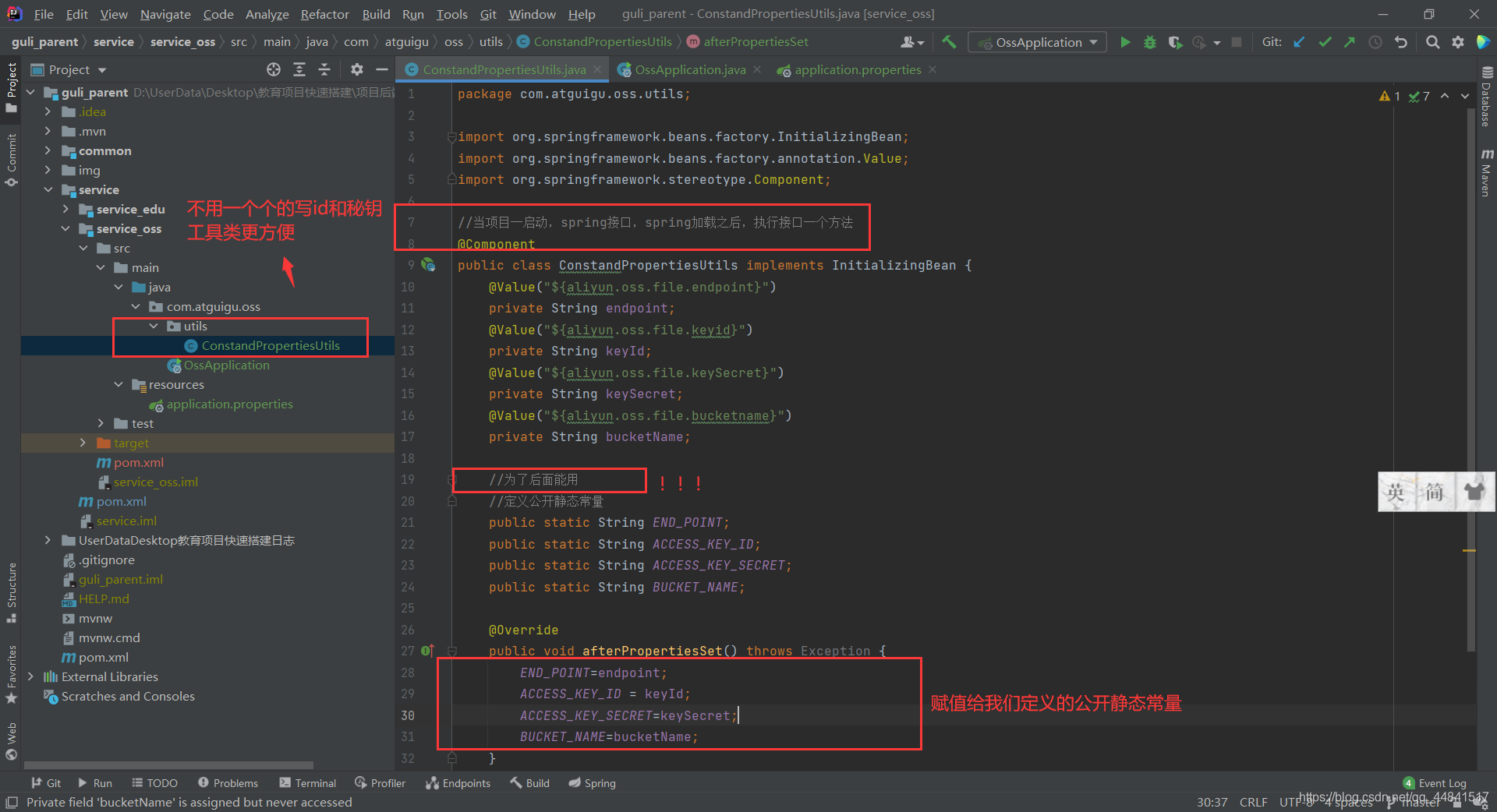Open the Web tool window

11,741
